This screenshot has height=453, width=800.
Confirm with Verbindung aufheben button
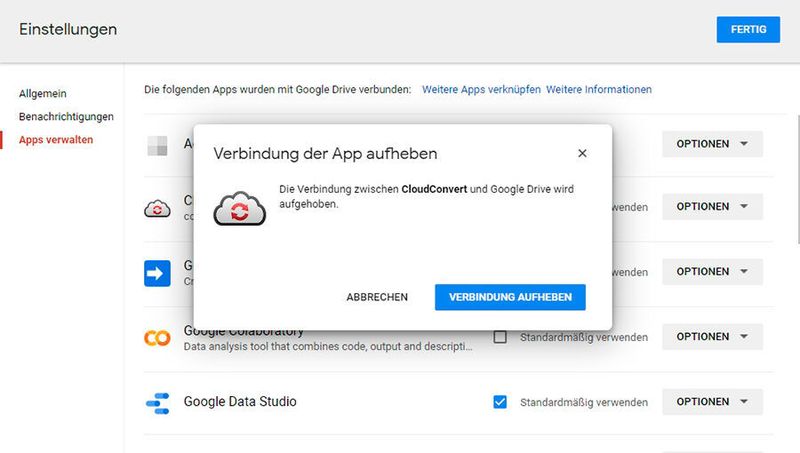510,297
